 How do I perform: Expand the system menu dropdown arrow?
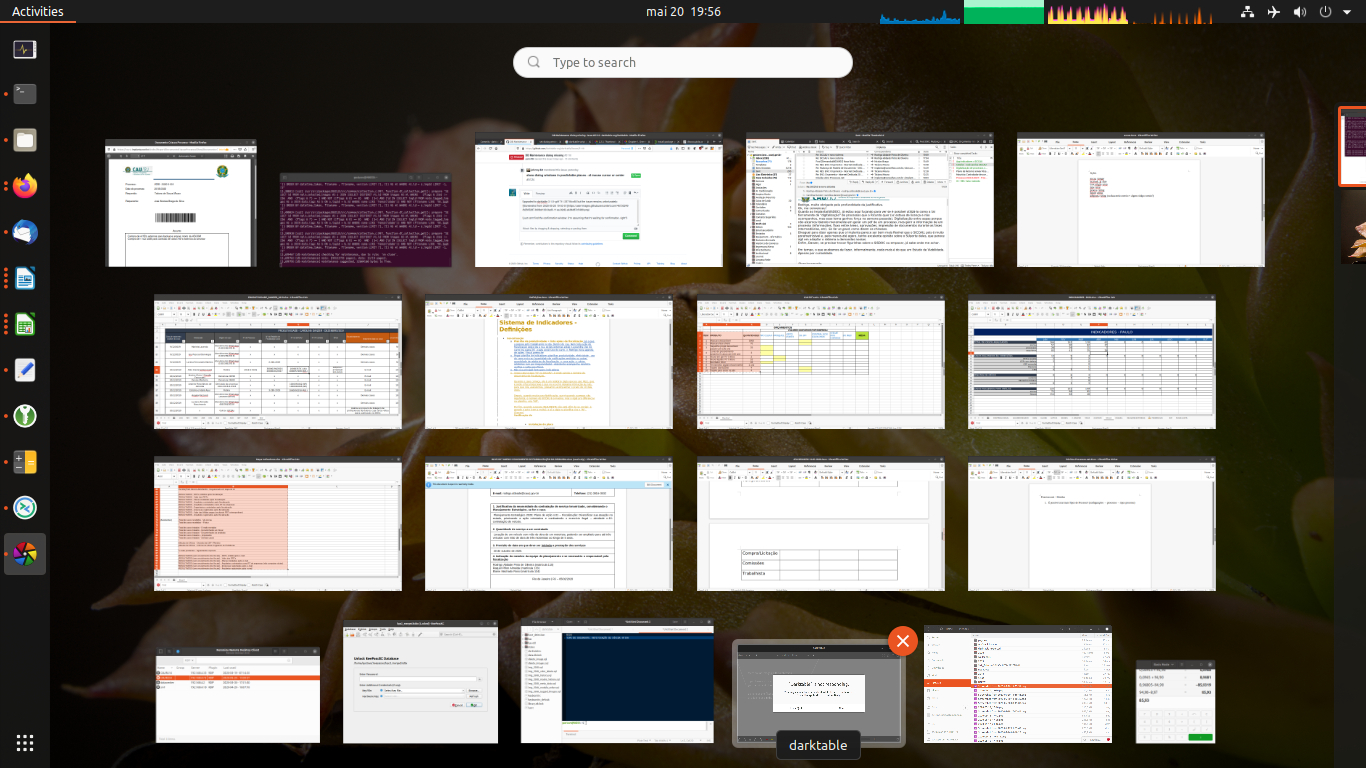coord(1347,12)
